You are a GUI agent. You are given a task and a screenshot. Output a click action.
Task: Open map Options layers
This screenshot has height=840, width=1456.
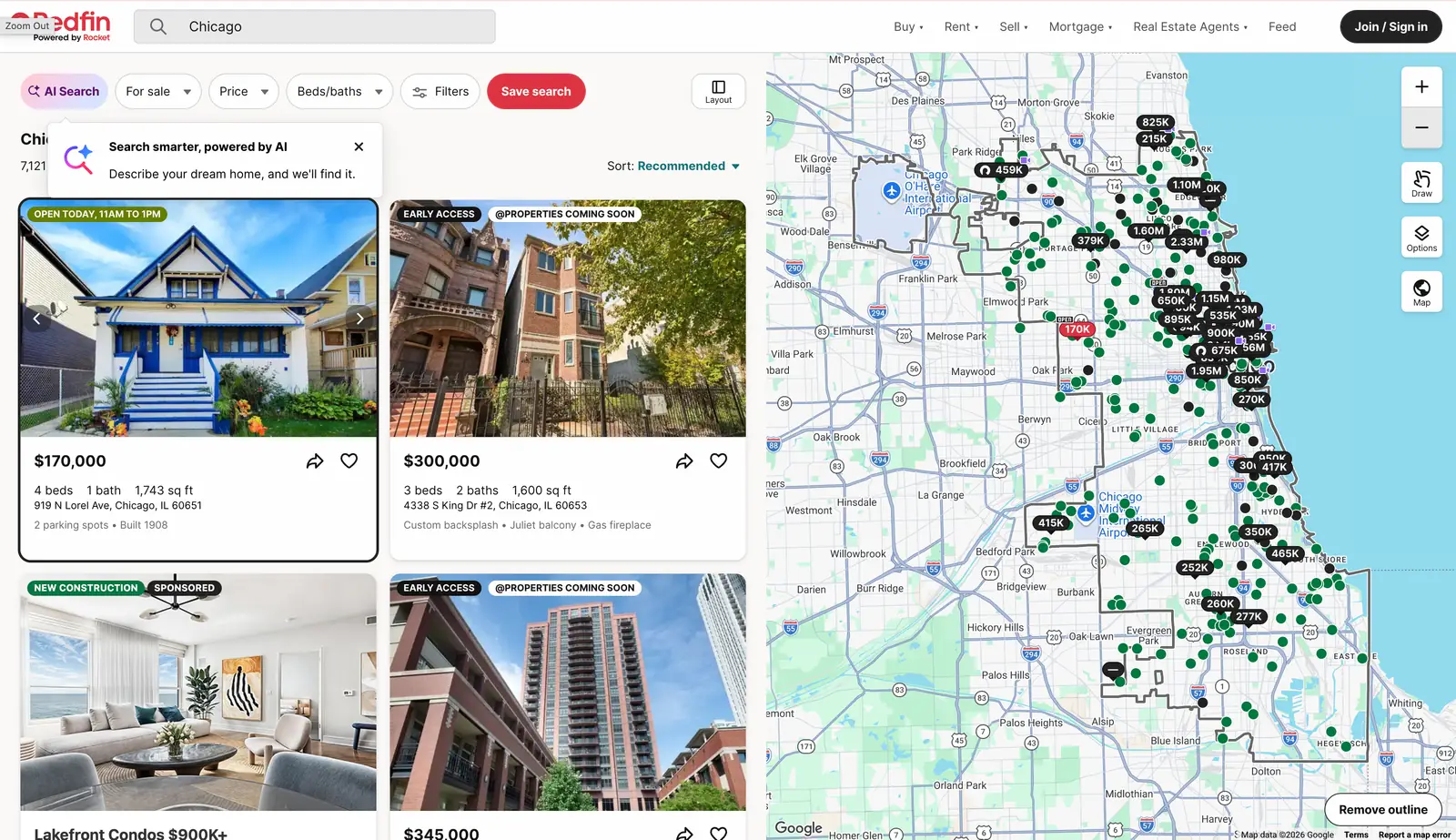pos(1421,238)
